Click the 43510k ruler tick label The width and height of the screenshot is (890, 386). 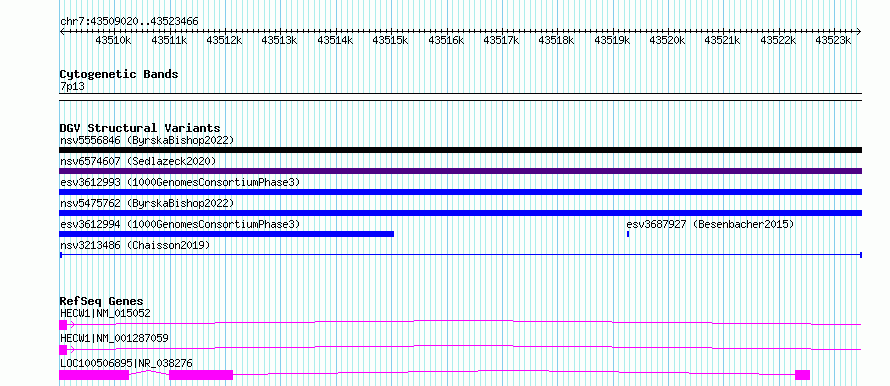pyautogui.click(x=114, y=40)
